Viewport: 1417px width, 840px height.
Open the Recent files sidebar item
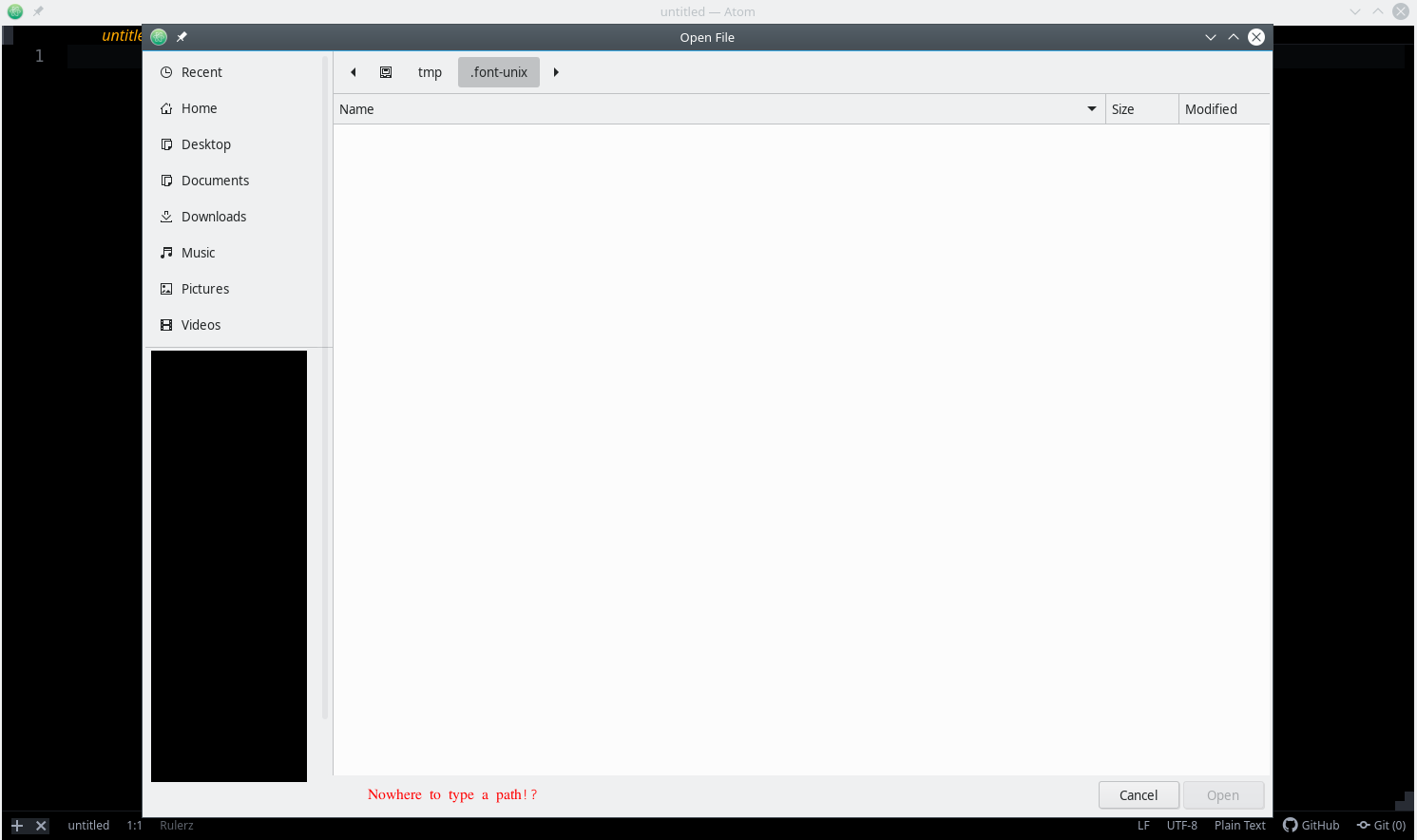201,71
